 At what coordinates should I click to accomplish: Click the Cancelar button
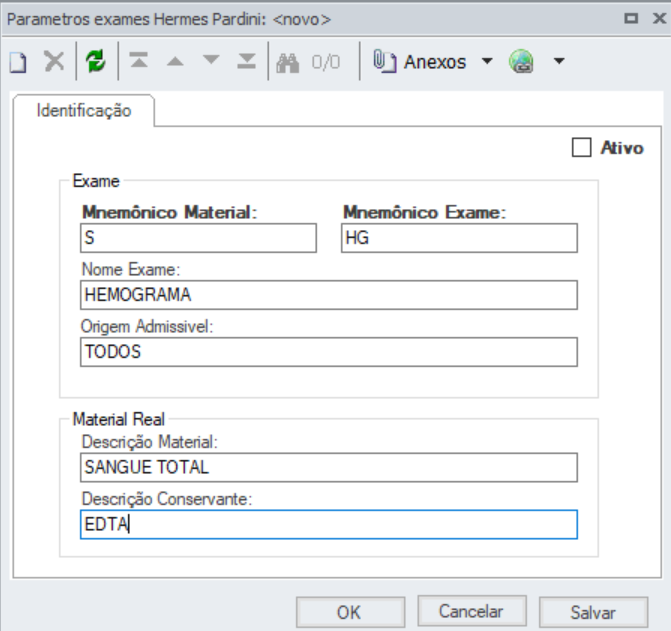(x=472, y=611)
